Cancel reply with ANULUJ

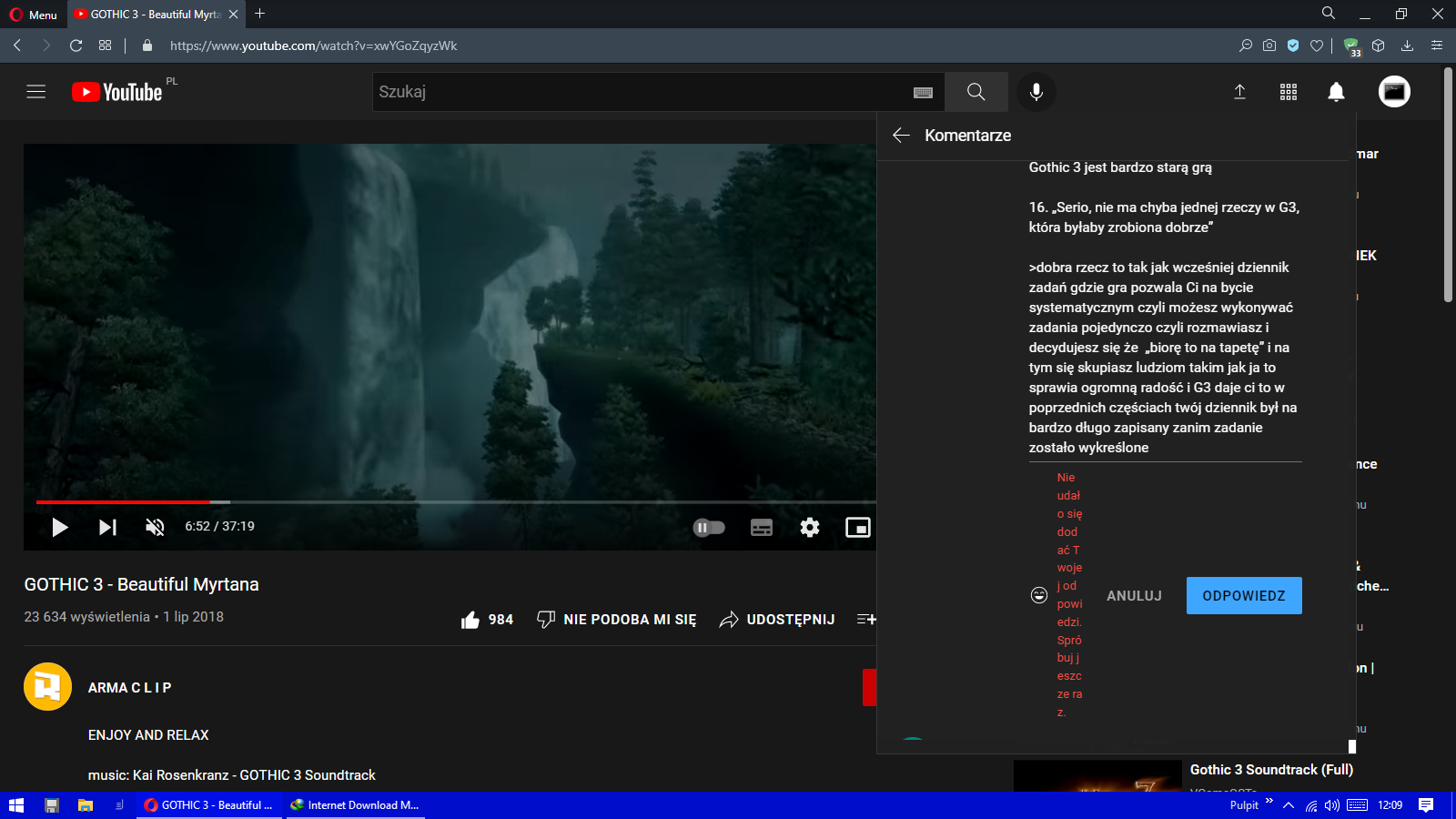point(1134,596)
